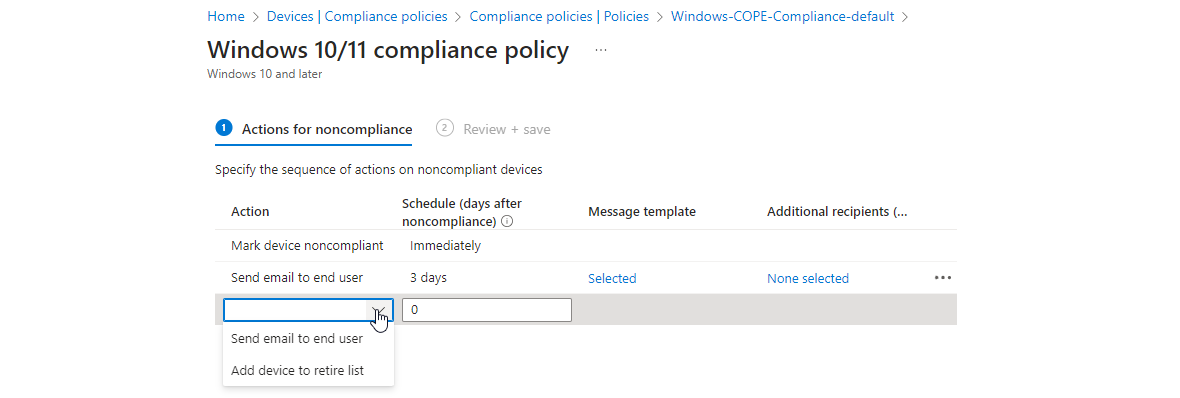Go to Devices | Compliance policies breadcrumb
Image resolution: width=1180 pixels, height=398 pixels.
(357, 16)
